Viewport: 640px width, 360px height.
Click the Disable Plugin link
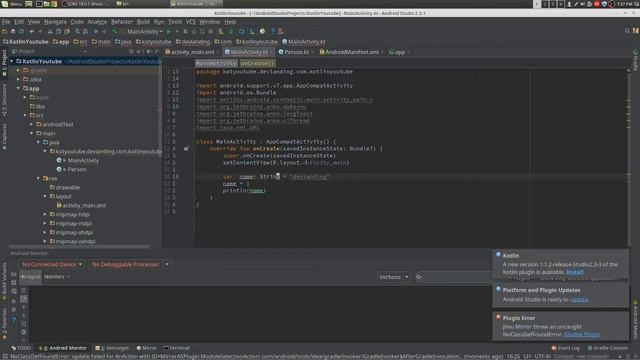(582, 334)
